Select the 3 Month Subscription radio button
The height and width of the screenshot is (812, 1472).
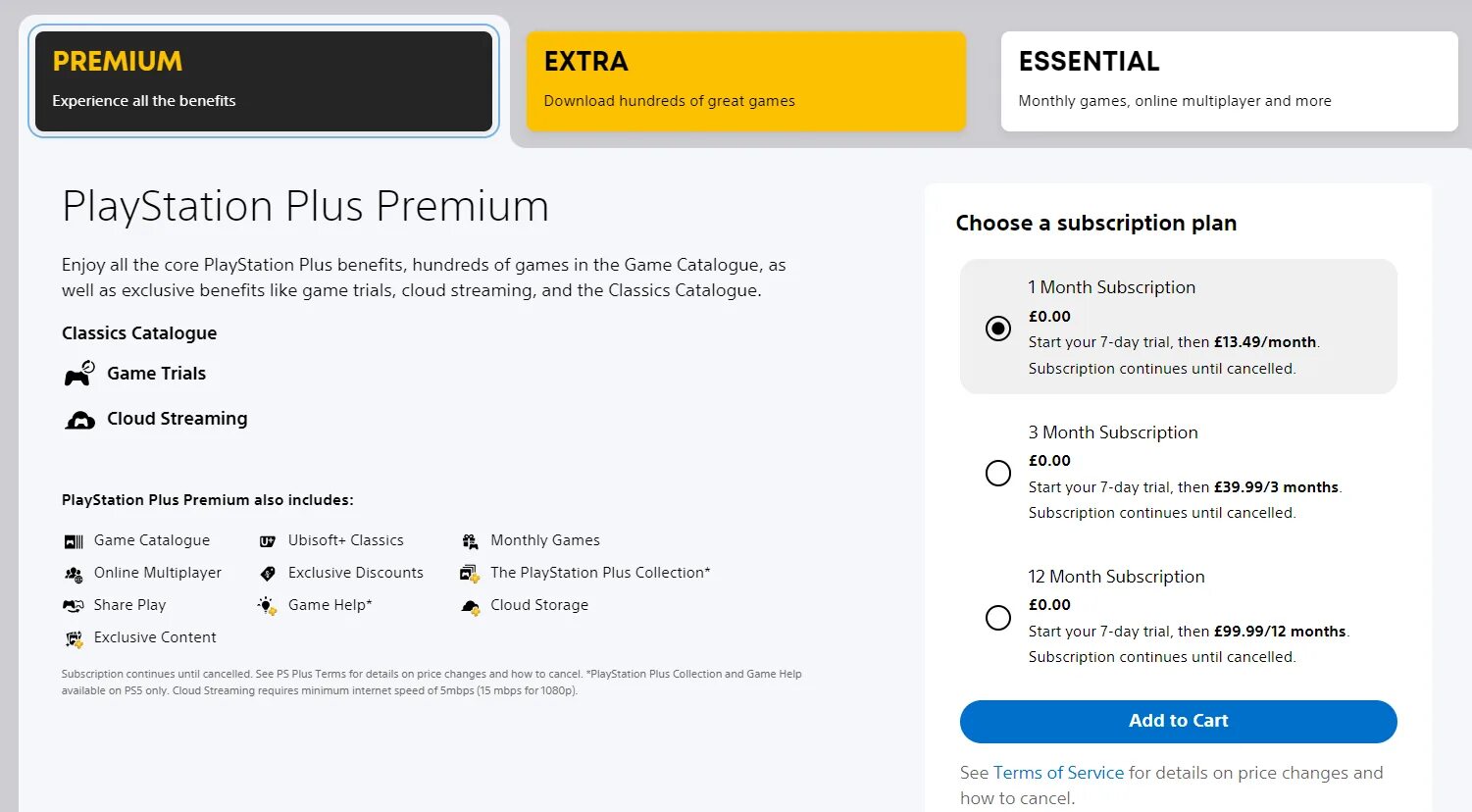[x=998, y=473]
